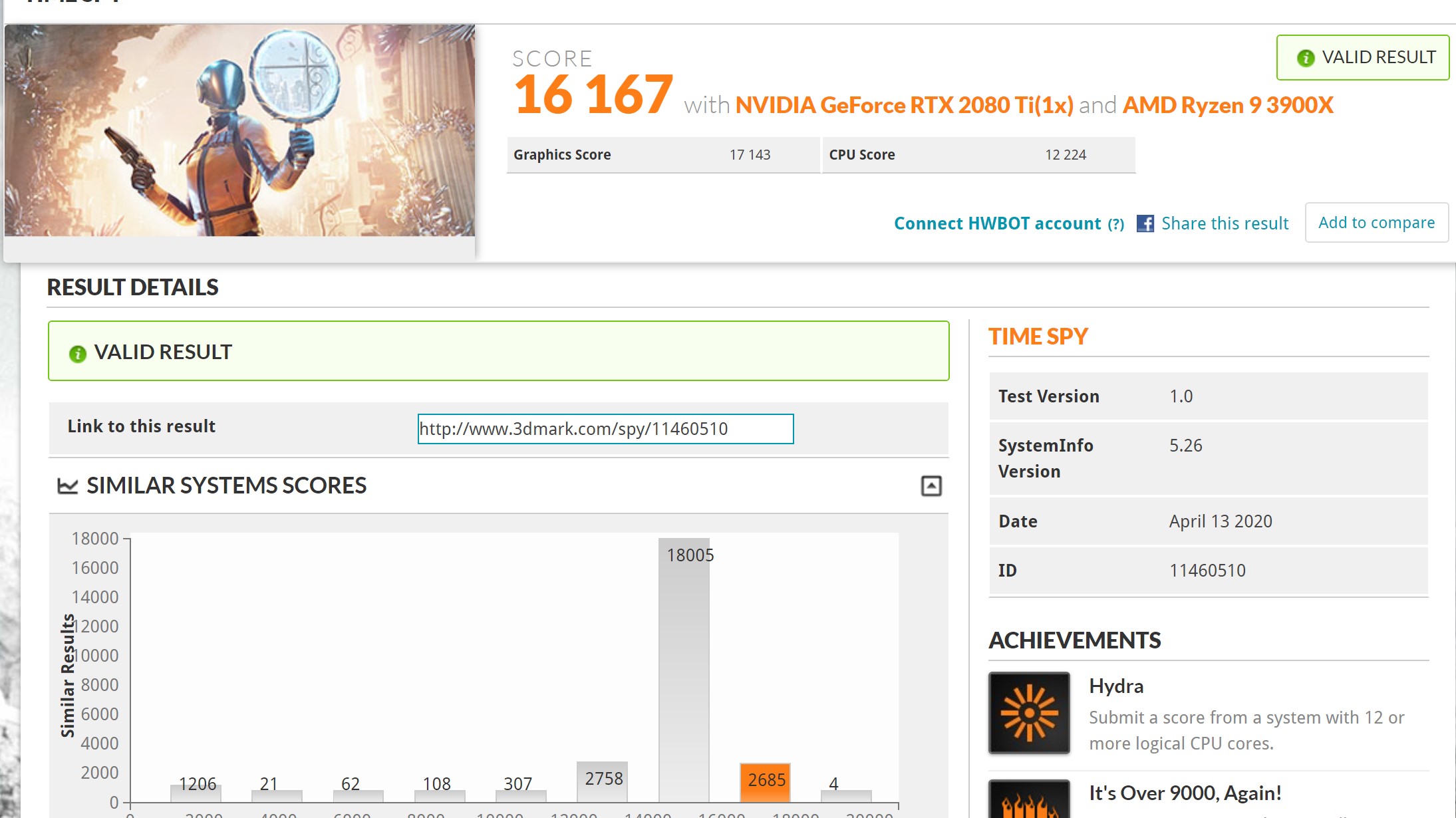The image size is (1456, 818).
Task: Click the Facebook share icon
Action: tap(1145, 223)
